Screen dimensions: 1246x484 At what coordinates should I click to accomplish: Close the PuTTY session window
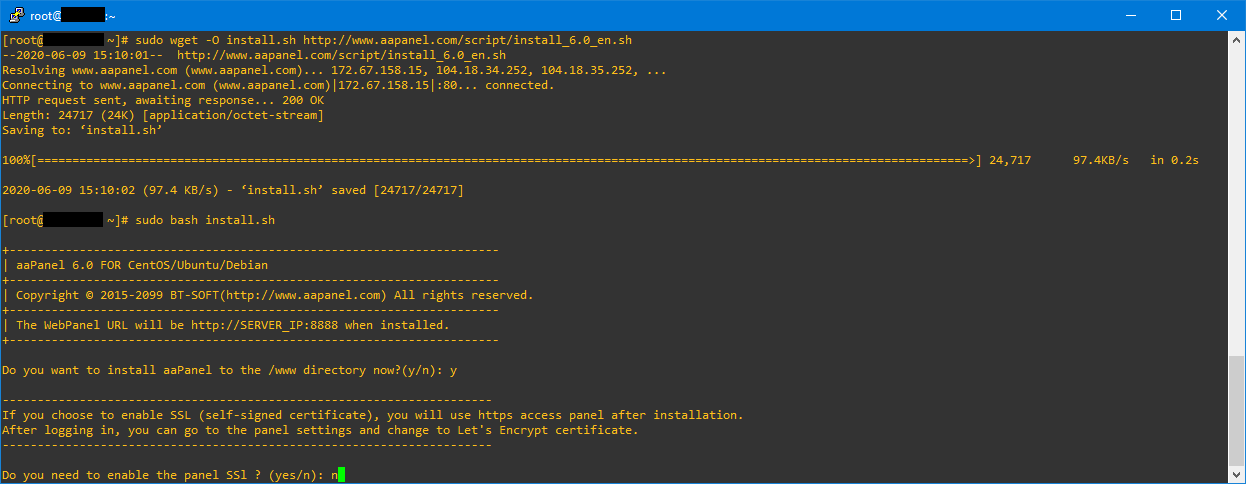tap(1222, 16)
